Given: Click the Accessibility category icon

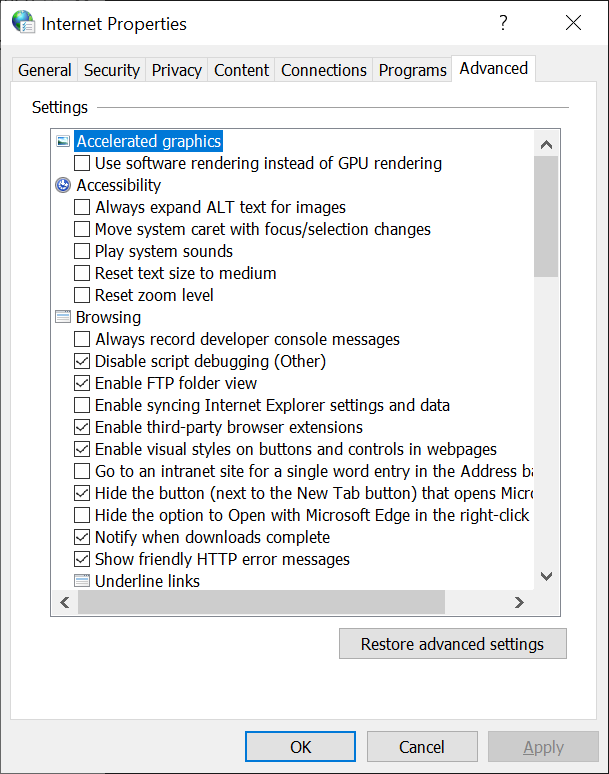Looking at the screenshot, I should [x=63, y=185].
